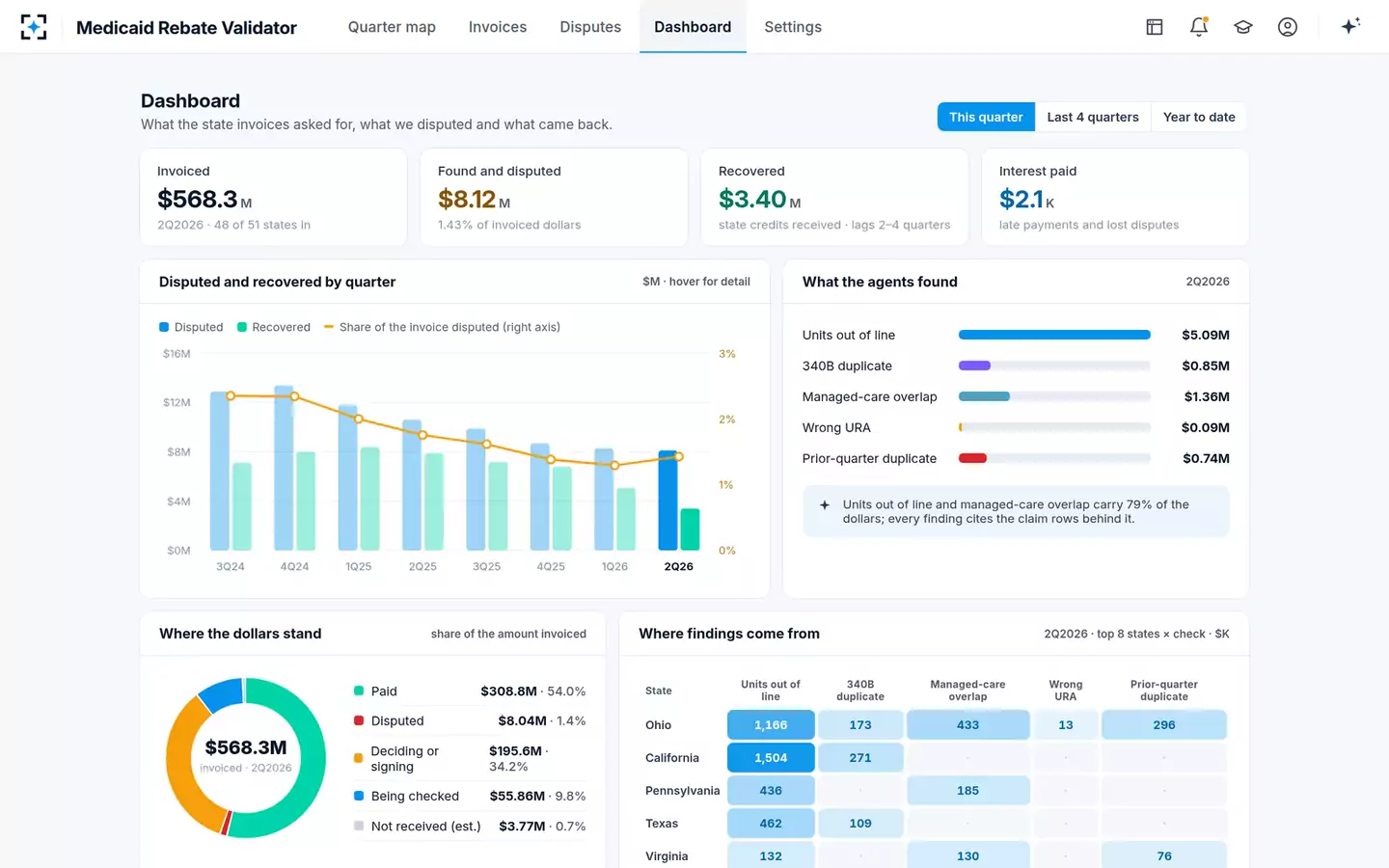Click Pennsylvania's Managed-care overlap cell 185
Screen dimensions: 1389x868
pos(968,791)
